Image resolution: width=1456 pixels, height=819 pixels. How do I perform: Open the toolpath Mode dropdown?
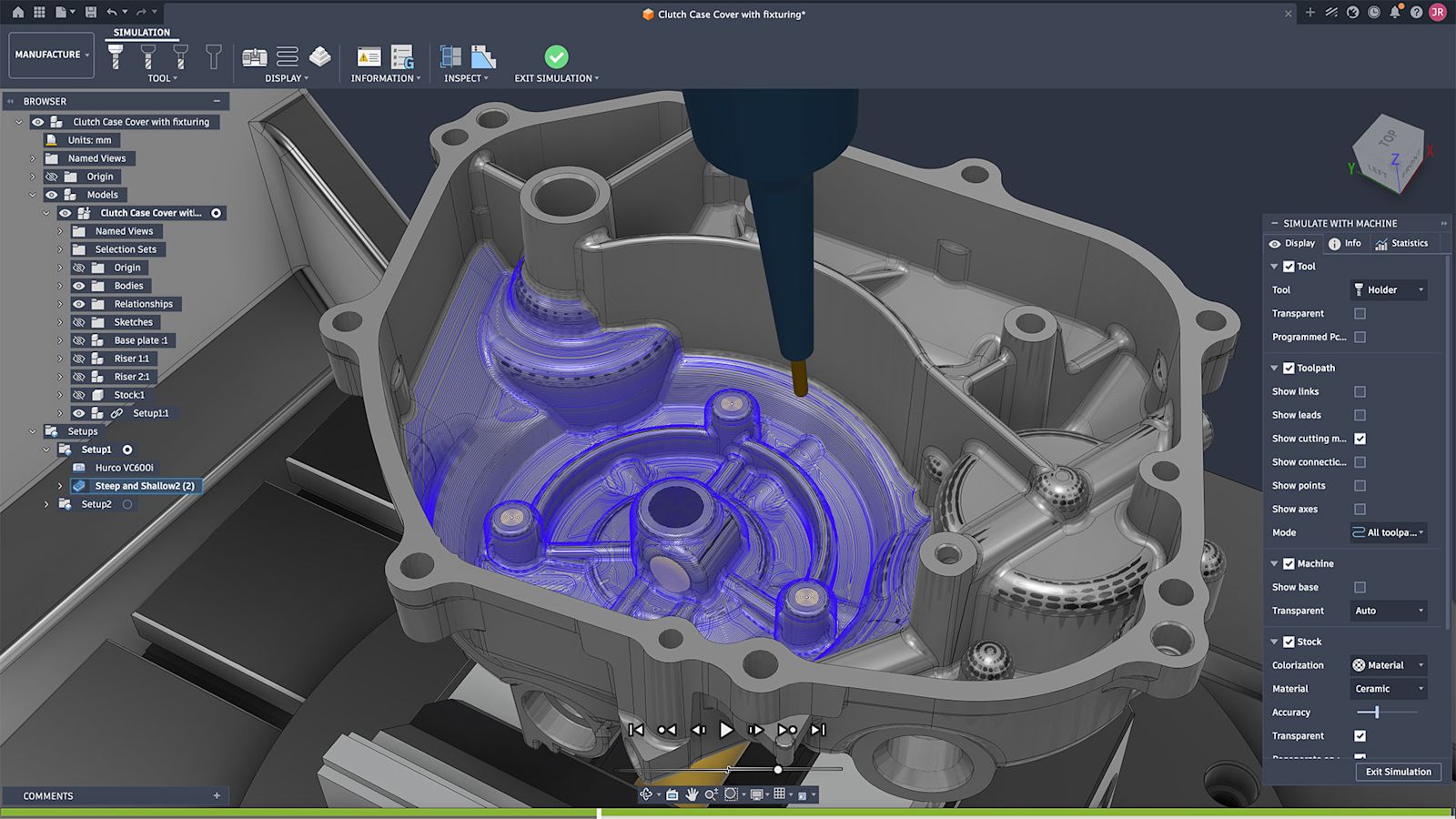click(1390, 533)
